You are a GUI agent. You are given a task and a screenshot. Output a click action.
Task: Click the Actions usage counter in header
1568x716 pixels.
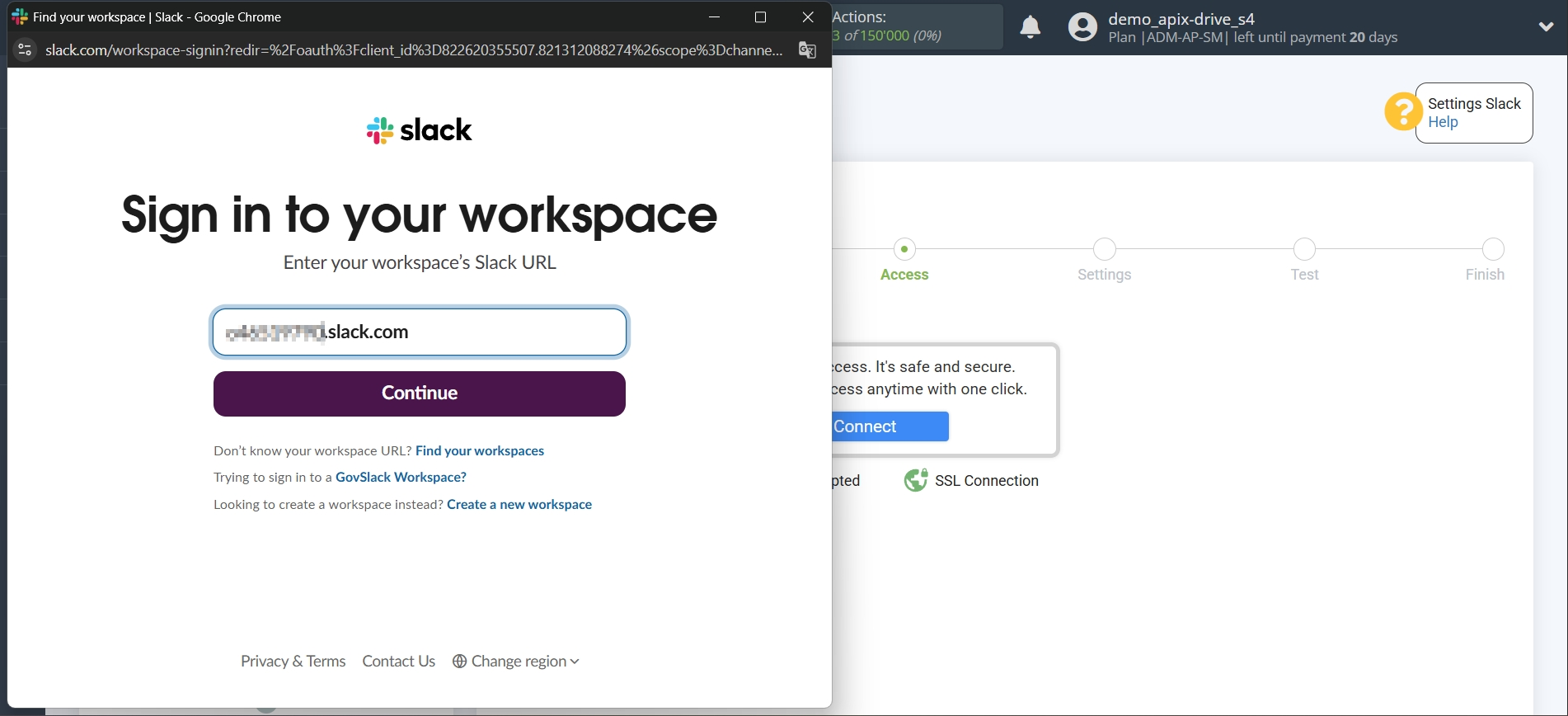coord(917,26)
